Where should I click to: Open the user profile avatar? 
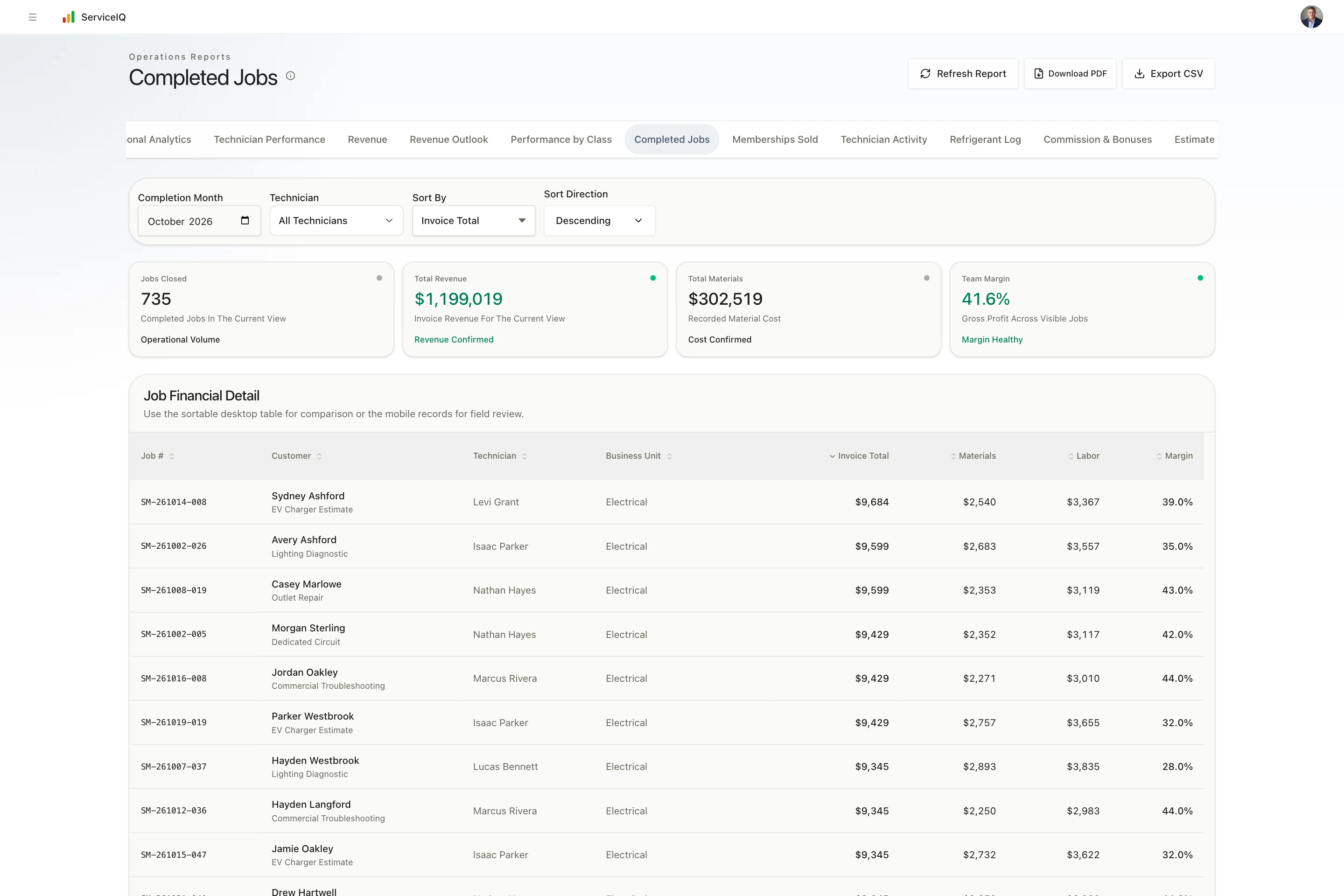tap(1311, 17)
